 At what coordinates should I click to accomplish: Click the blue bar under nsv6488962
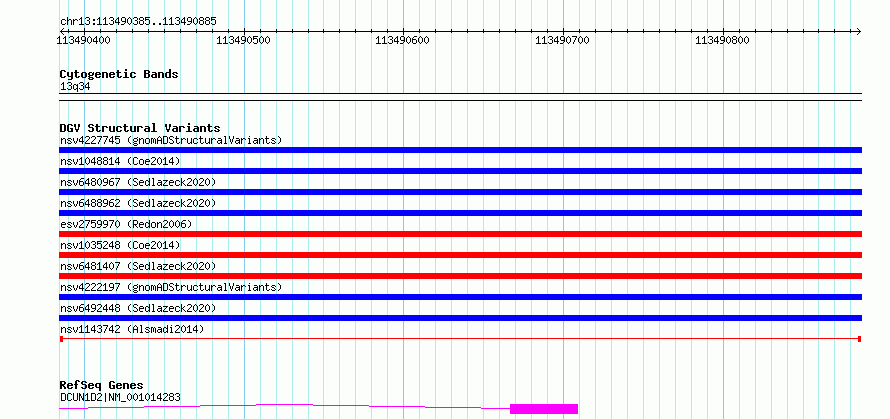pos(460,213)
